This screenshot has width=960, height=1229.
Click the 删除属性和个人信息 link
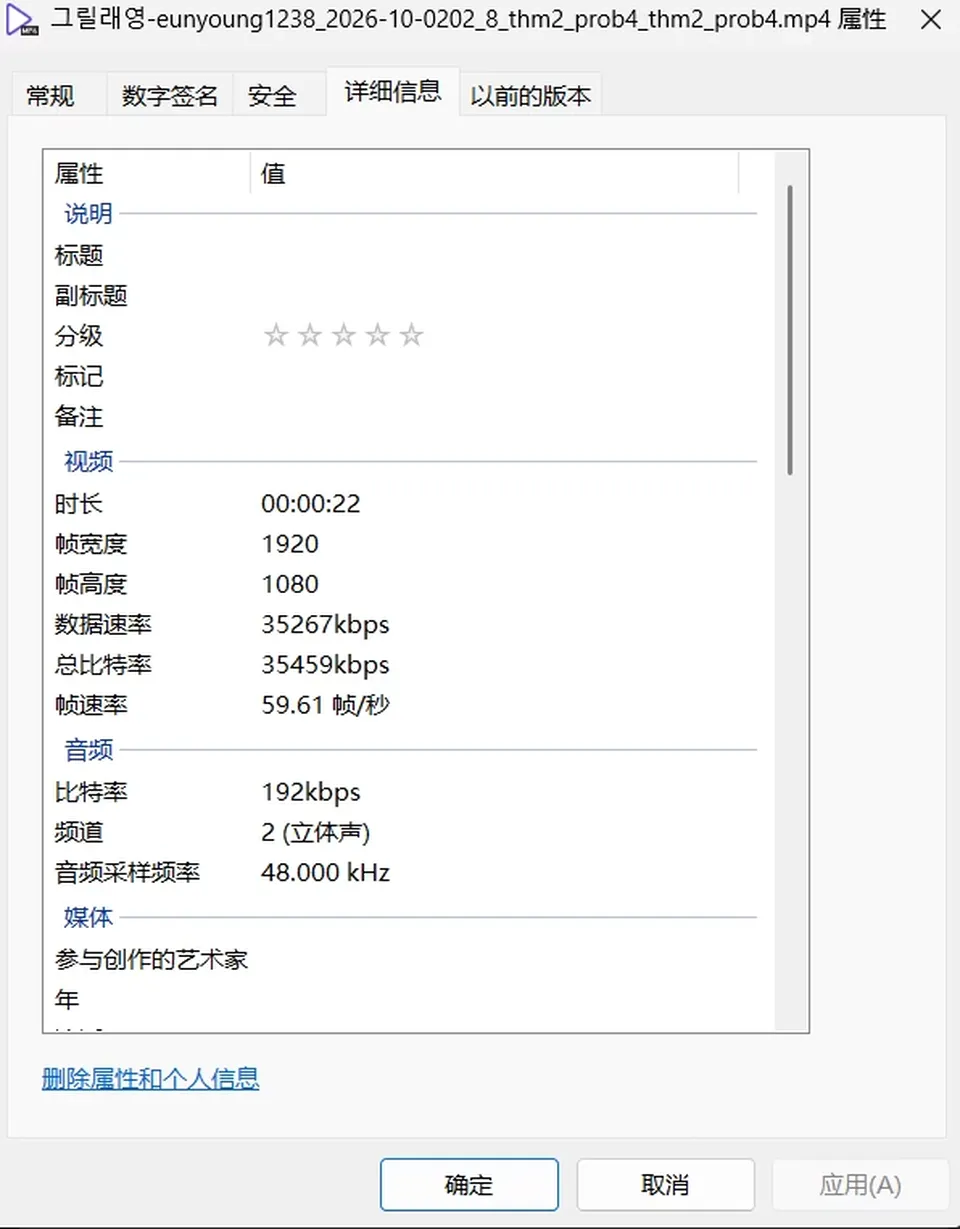tap(151, 1079)
